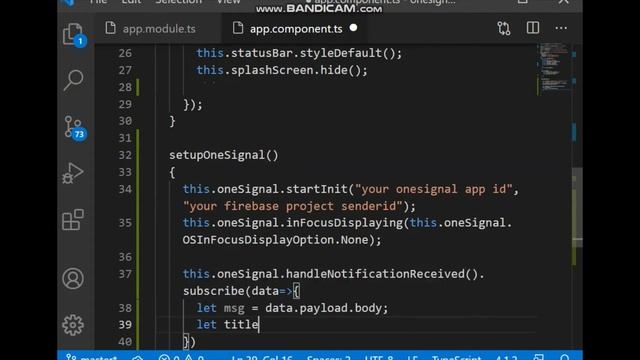Click the unsaved dot on app.component.ts tab
Screen dimensions: 640x360
353,28
